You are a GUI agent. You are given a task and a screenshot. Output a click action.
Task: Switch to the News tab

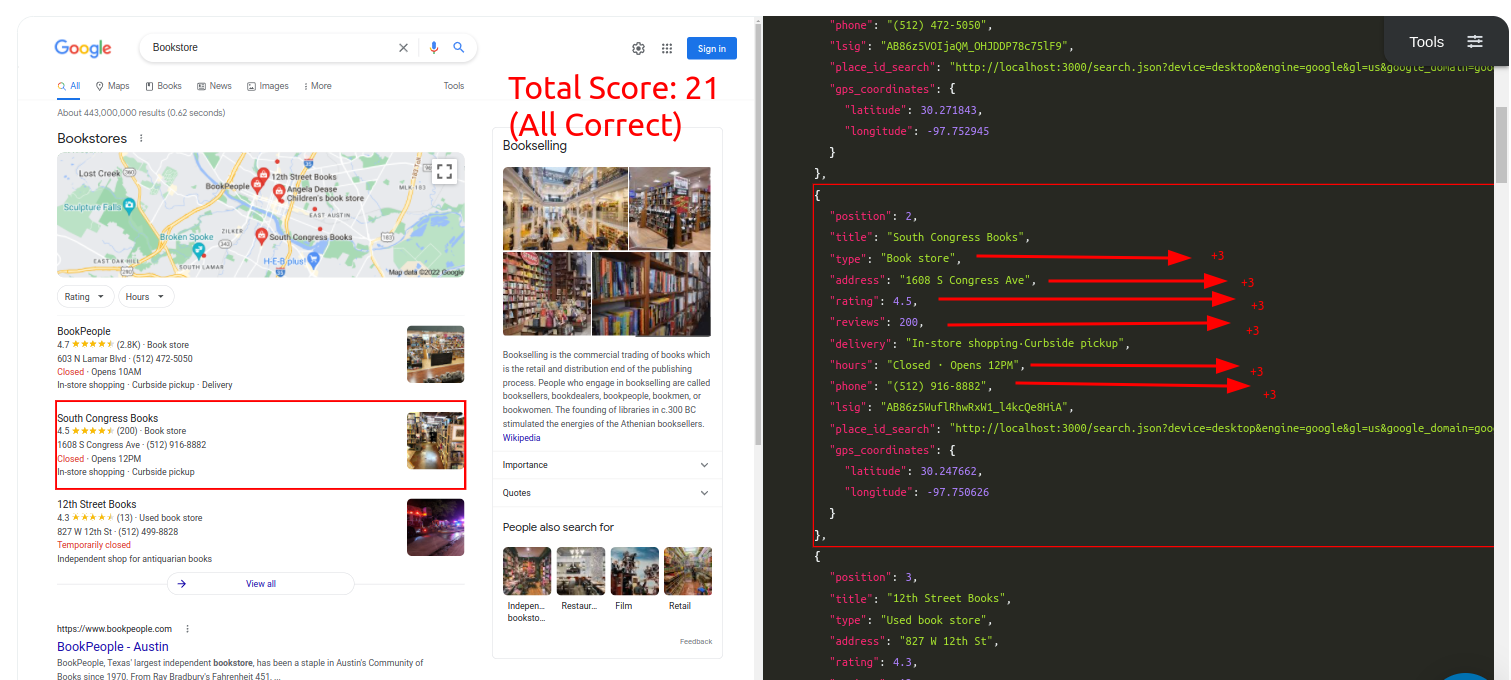[215, 86]
